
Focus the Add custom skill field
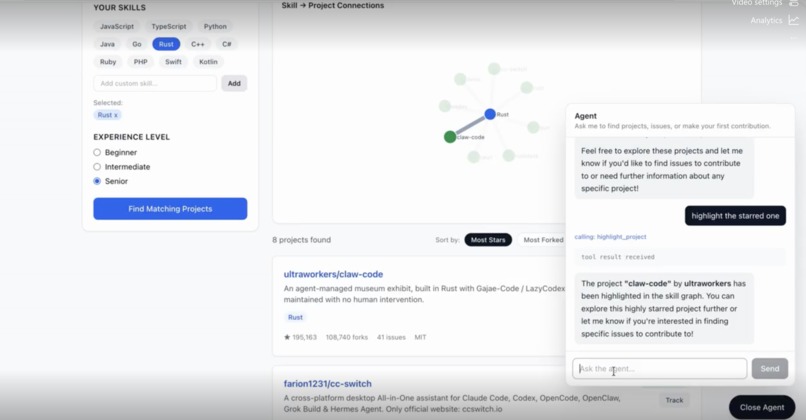click(x=155, y=83)
